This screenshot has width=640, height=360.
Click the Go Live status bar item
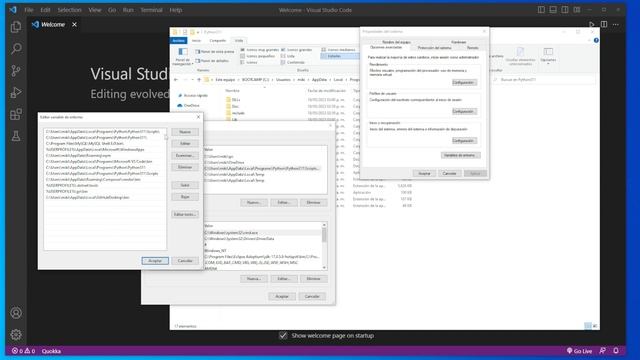tap(579, 351)
